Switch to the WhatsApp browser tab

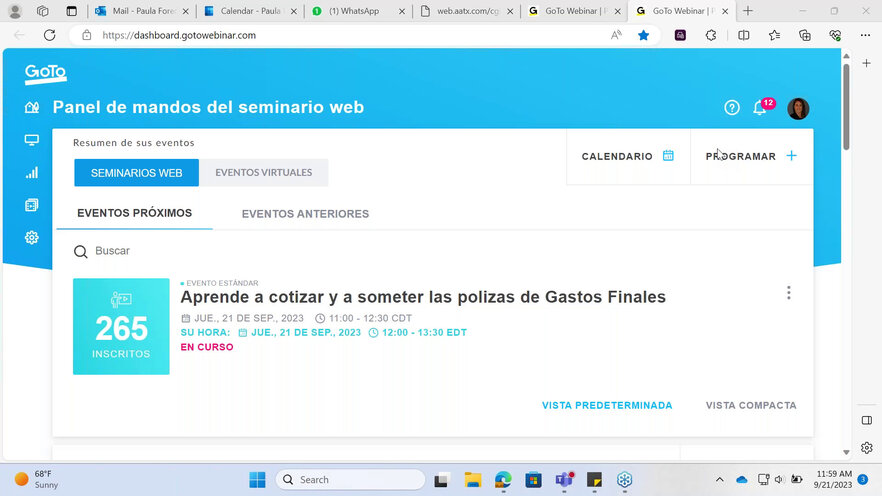coord(358,11)
